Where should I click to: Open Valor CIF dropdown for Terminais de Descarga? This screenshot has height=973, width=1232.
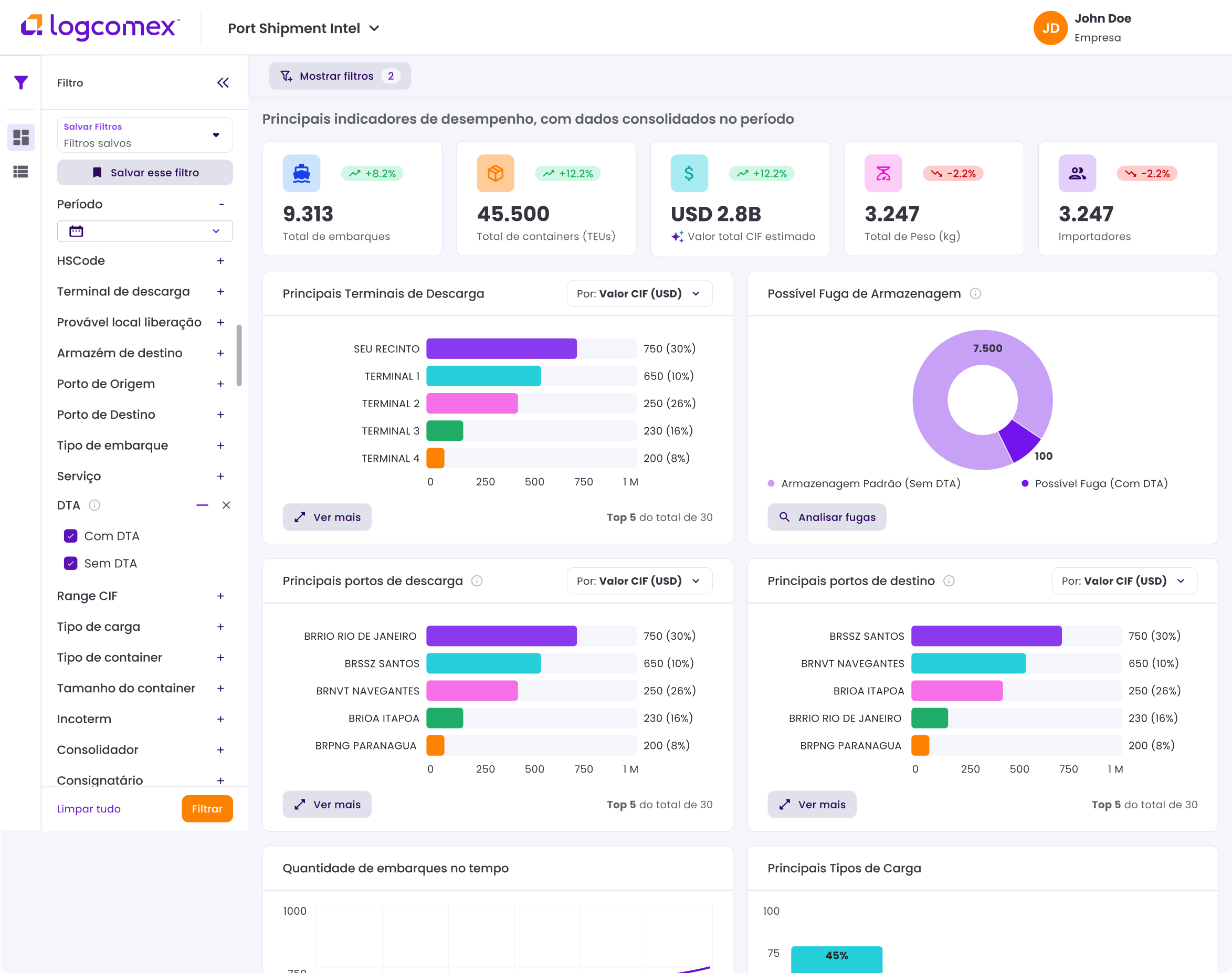[639, 293]
